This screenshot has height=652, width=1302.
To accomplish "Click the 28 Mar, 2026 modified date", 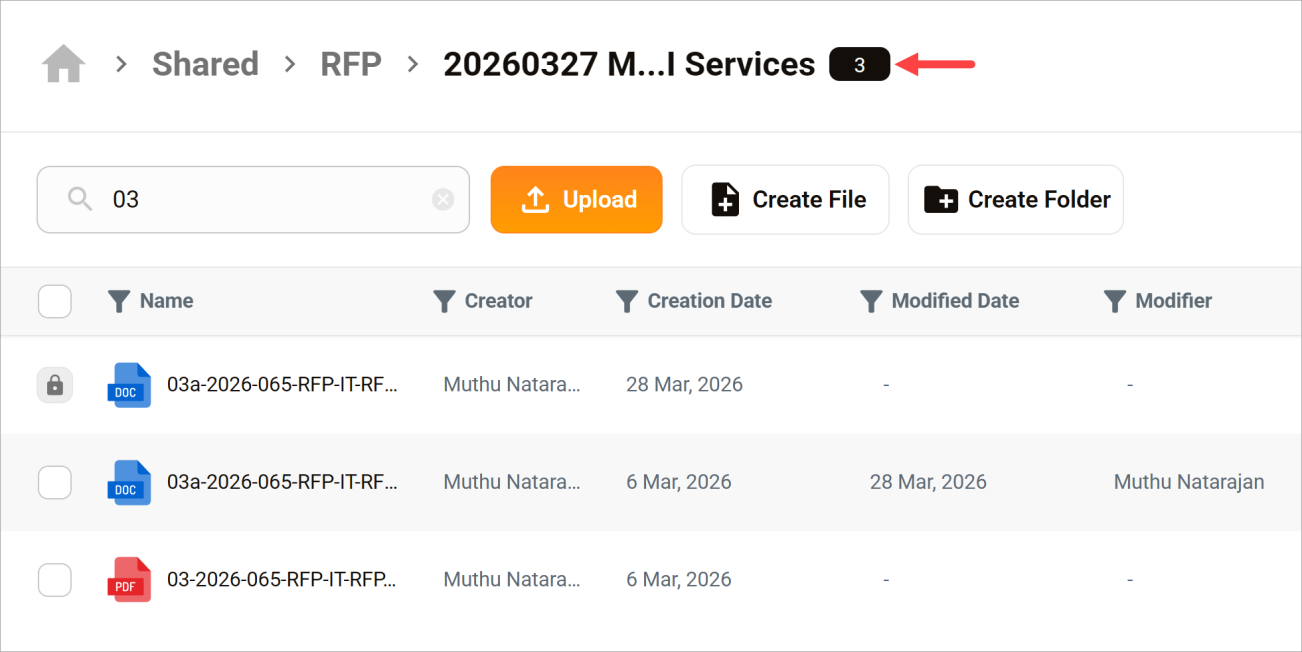I will point(928,482).
